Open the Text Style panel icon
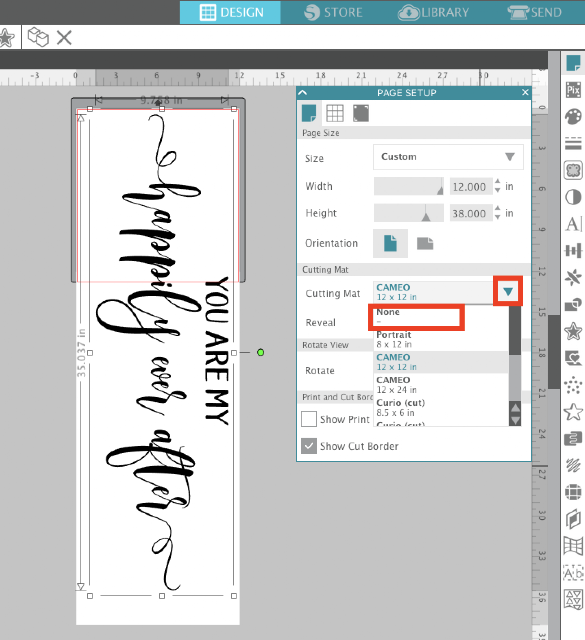Image resolution: width=585 pixels, height=640 pixels. [573, 224]
